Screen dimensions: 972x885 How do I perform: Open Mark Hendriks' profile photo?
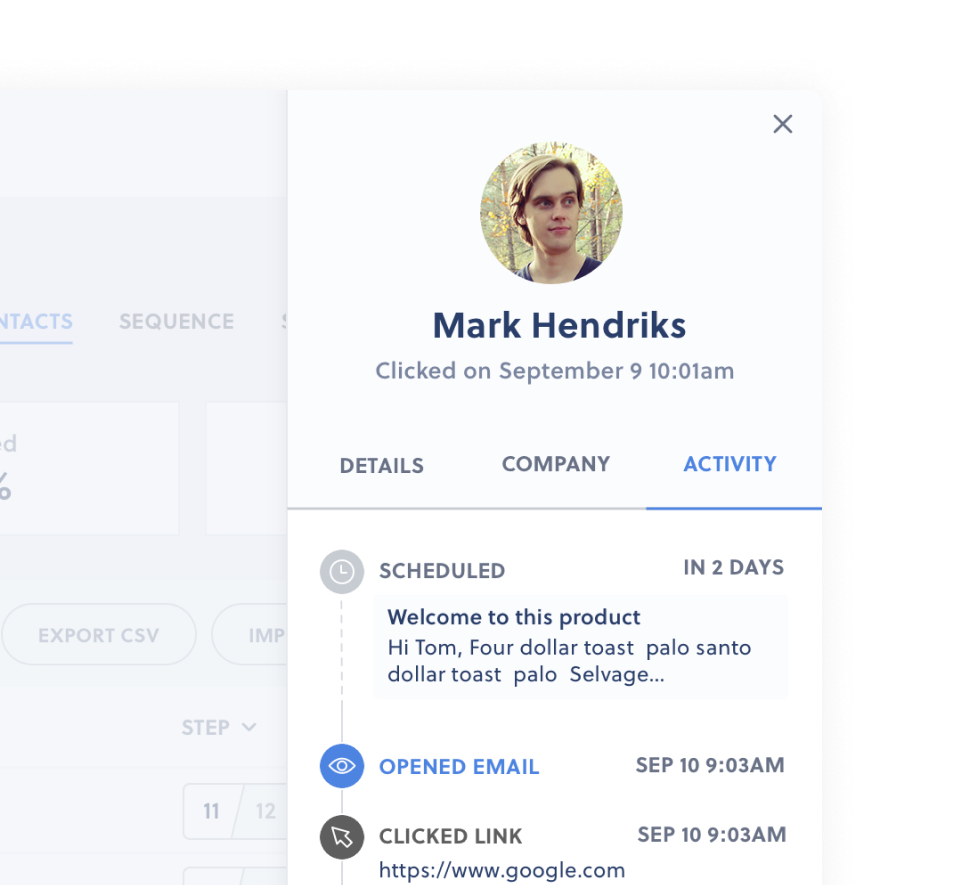click(551, 213)
